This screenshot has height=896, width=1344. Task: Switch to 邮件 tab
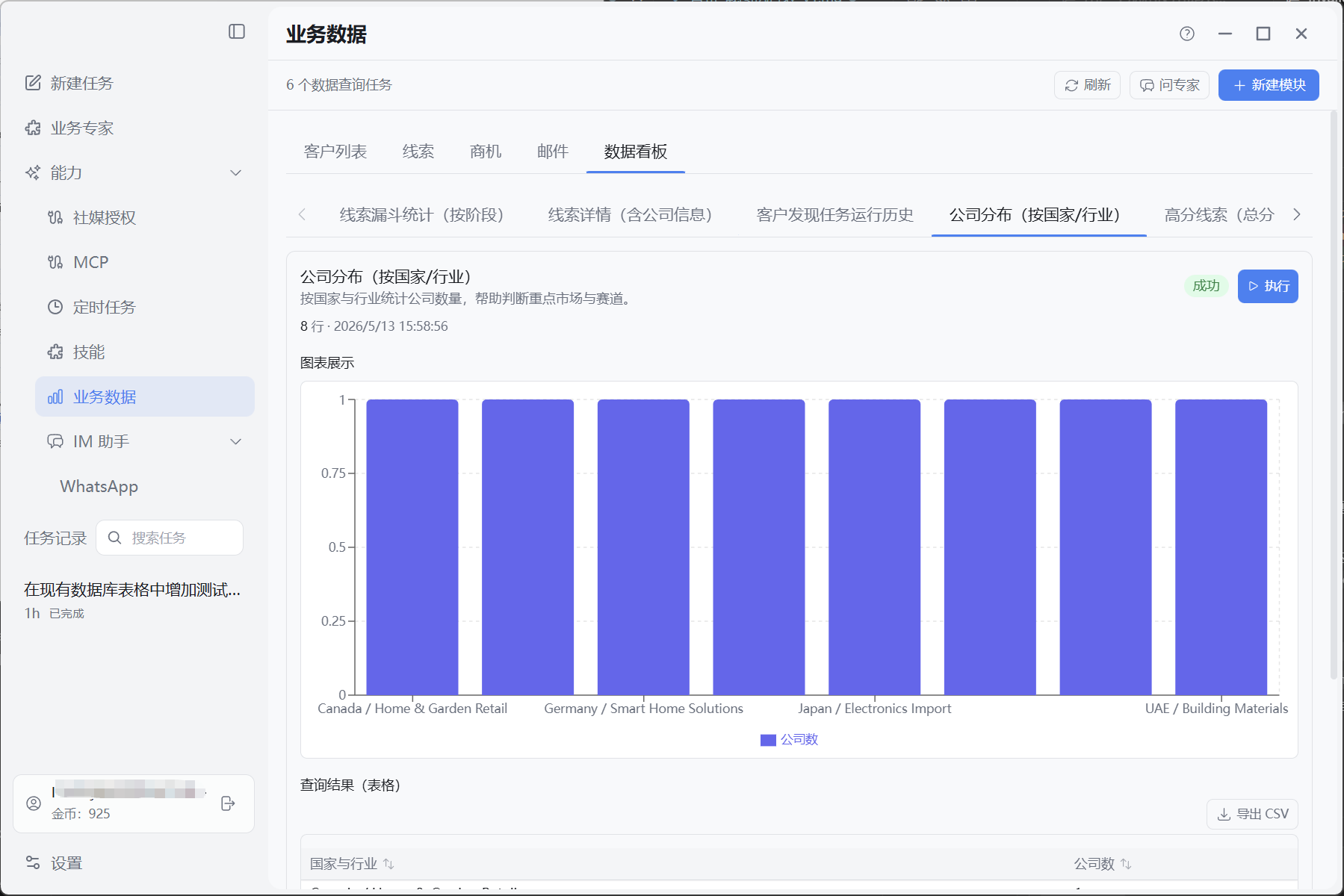tap(553, 152)
